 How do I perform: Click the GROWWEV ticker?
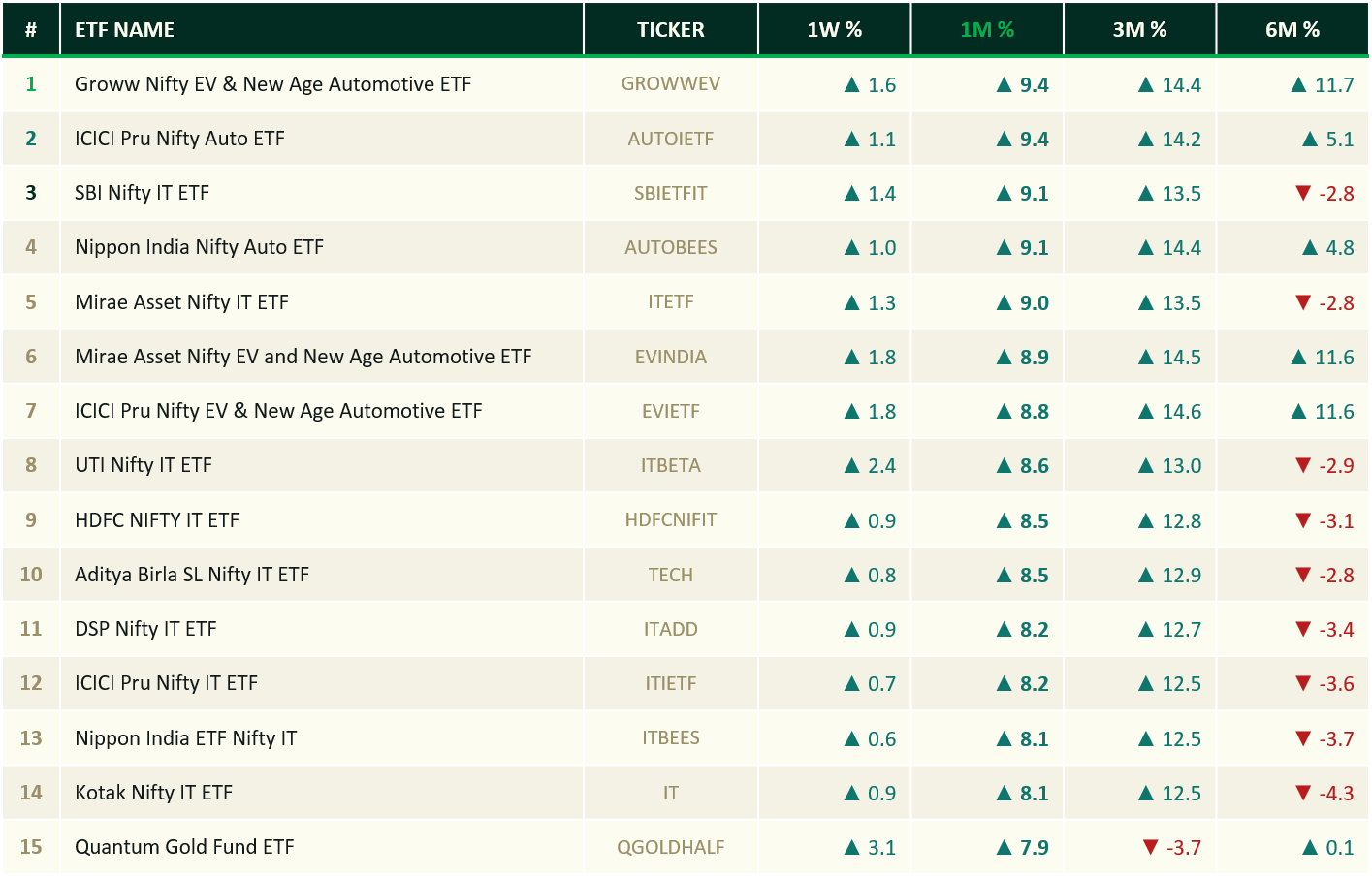click(x=671, y=84)
